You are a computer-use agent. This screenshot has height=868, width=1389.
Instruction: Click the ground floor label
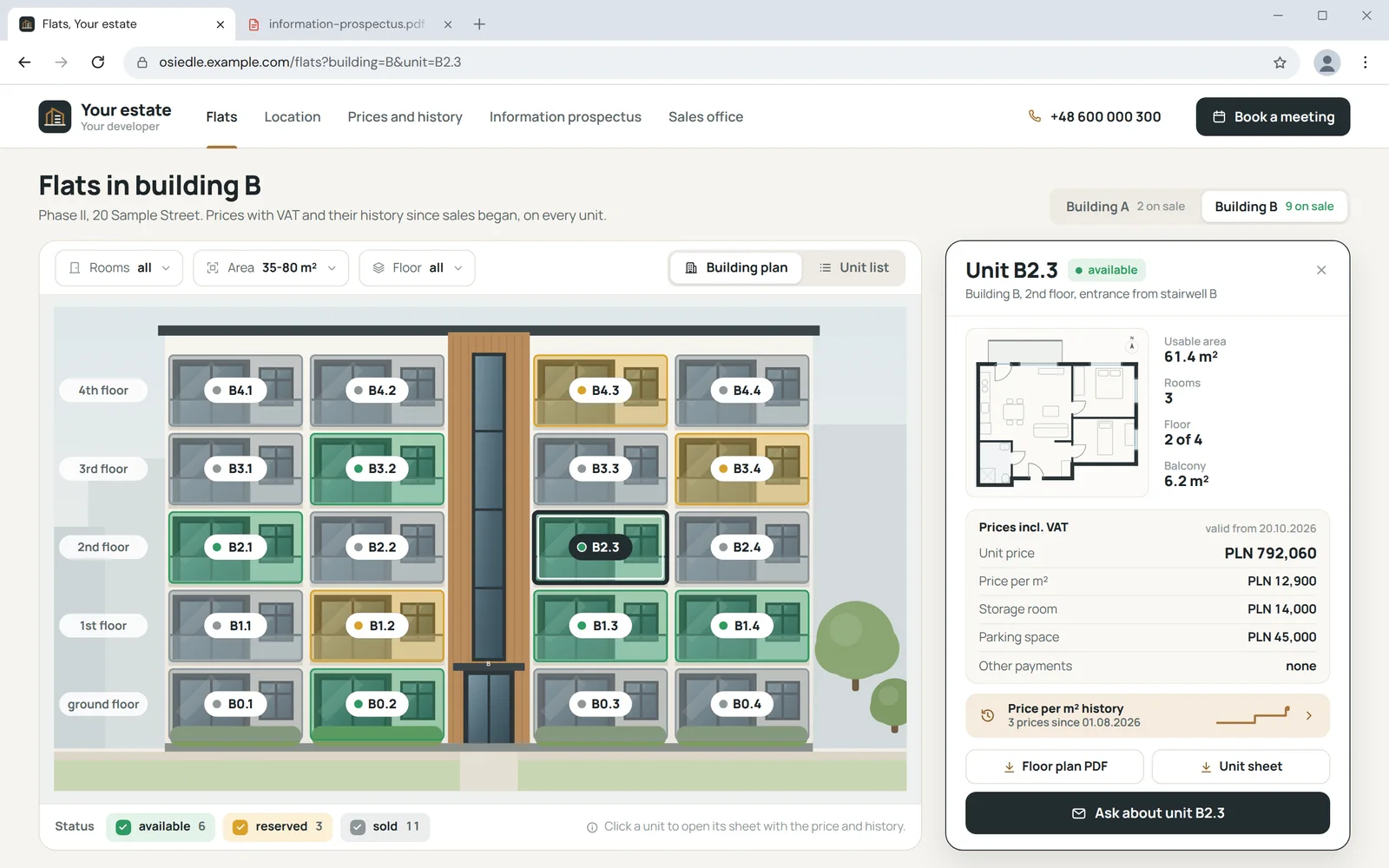(103, 704)
